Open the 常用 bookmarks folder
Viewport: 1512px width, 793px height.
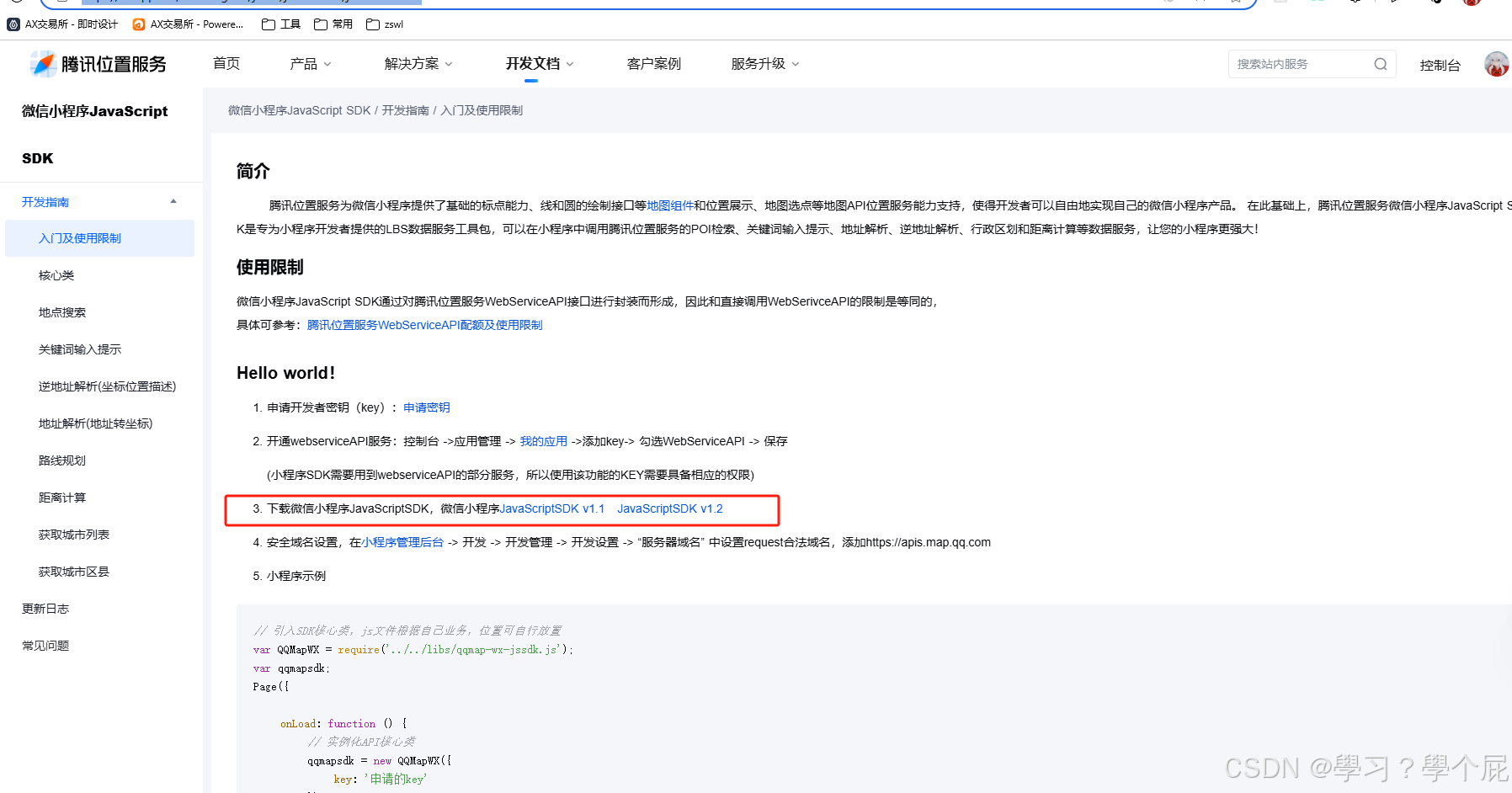(x=332, y=24)
